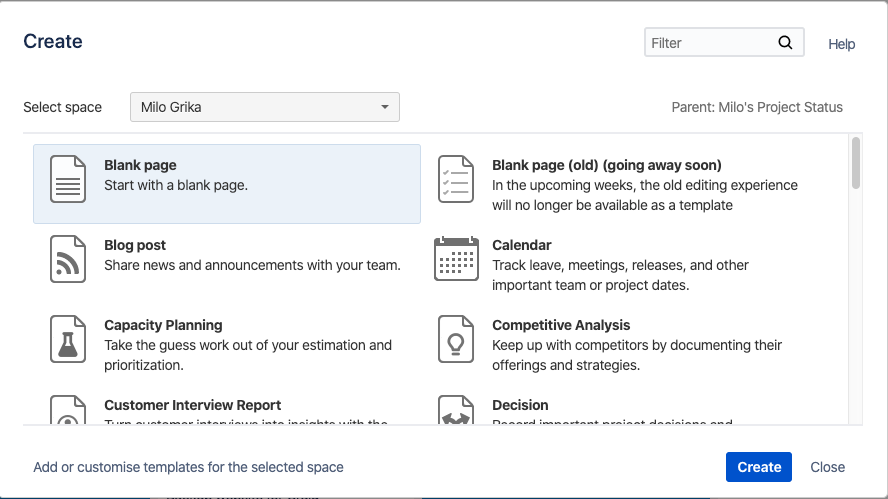This screenshot has height=499, width=888.
Task: Pick the Competitive Analysis template title
Action: [x=561, y=325]
